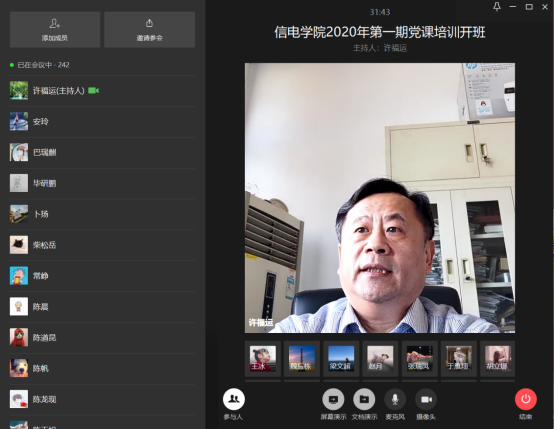The height and width of the screenshot is (429, 554).
Task: Select participant 安玲 in list
Action: coord(102,122)
